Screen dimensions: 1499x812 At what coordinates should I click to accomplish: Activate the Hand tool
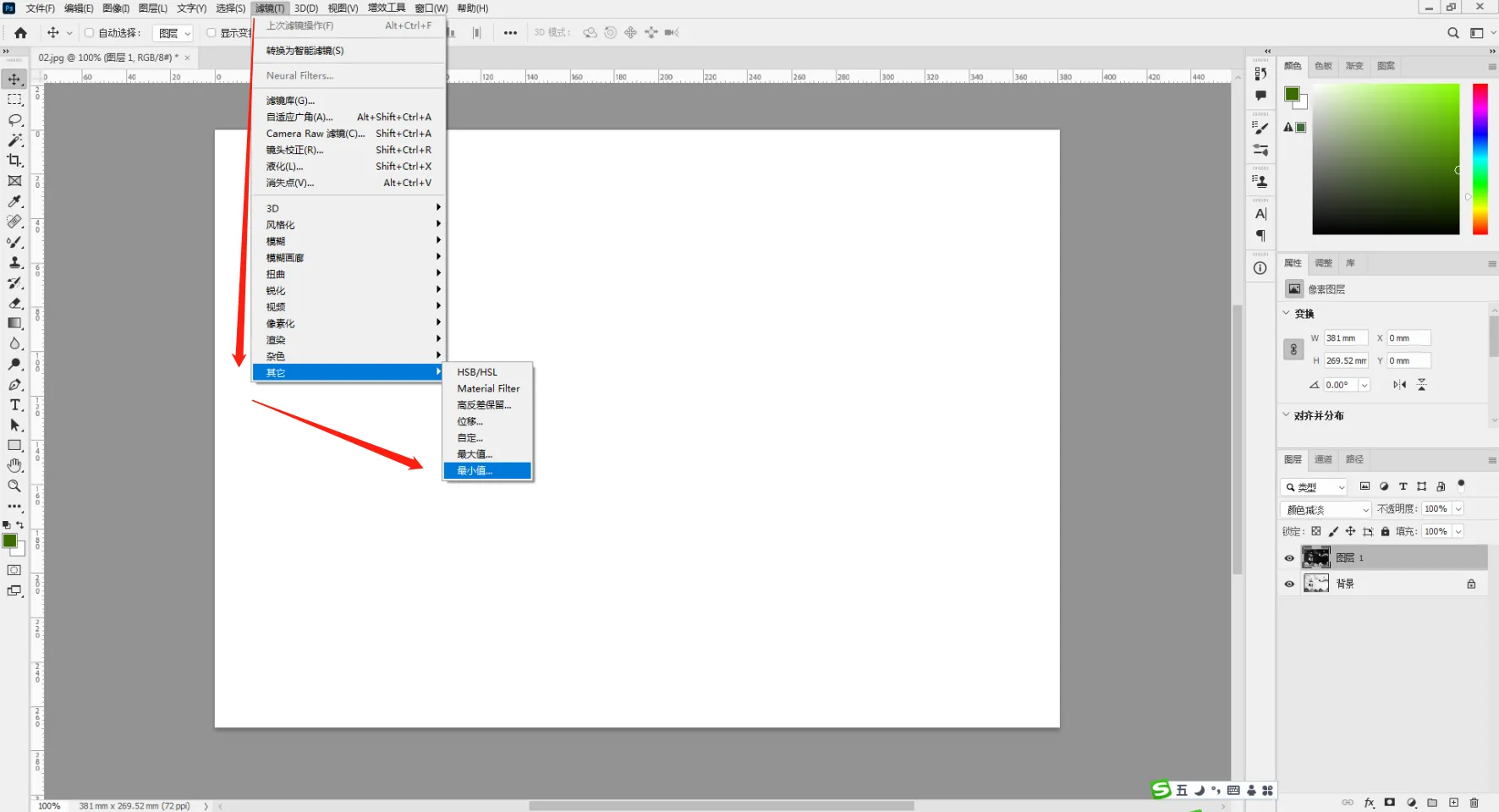coord(14,466)
